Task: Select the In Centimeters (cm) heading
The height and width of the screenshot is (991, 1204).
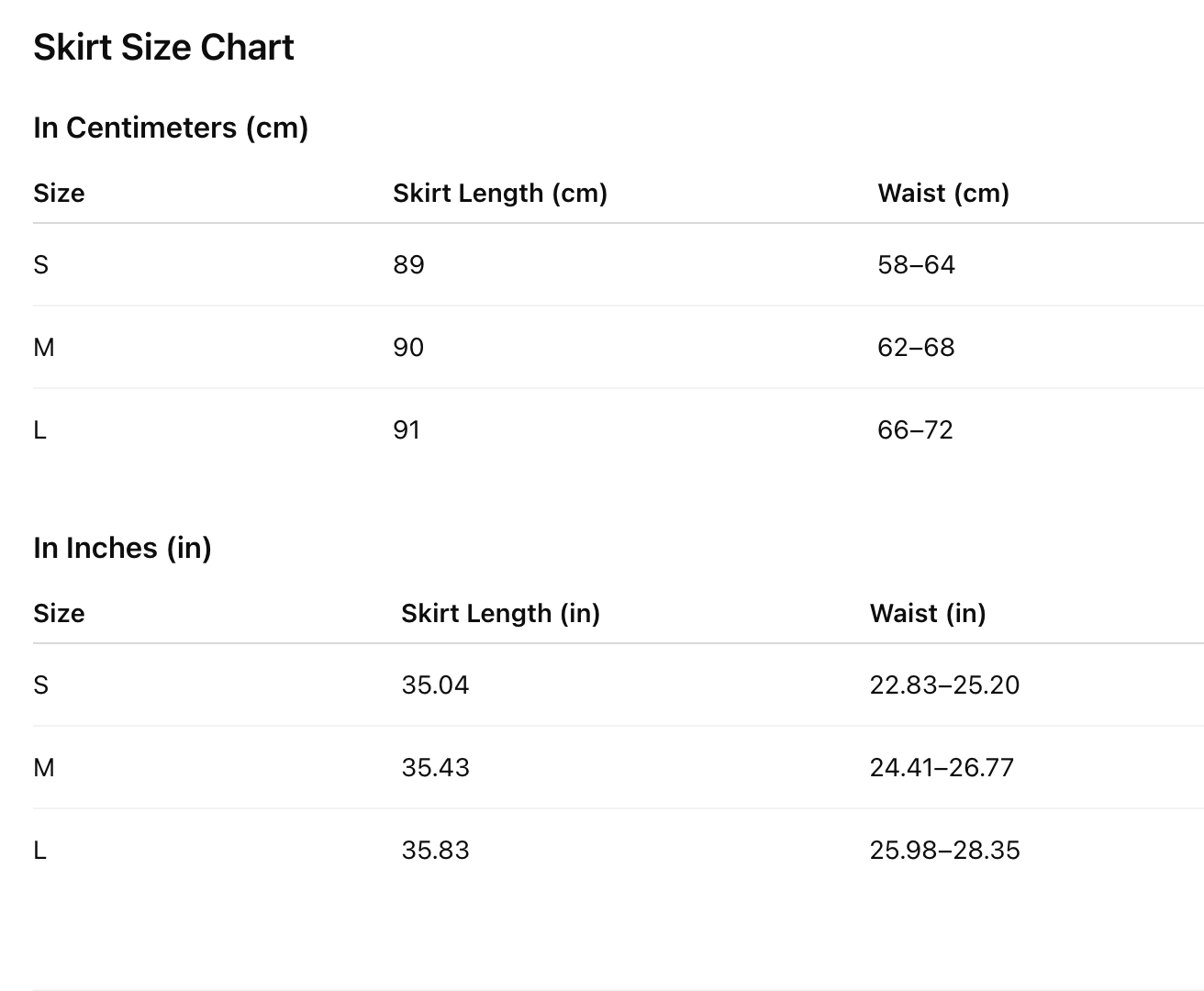Action: 171,128
